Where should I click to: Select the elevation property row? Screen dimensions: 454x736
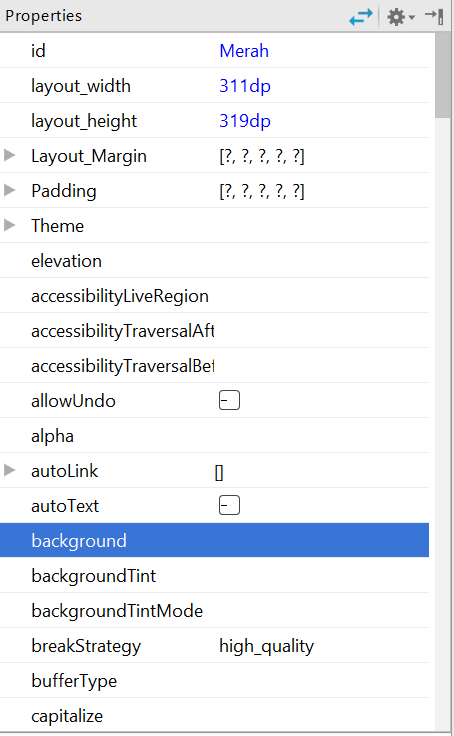point(215,261)
